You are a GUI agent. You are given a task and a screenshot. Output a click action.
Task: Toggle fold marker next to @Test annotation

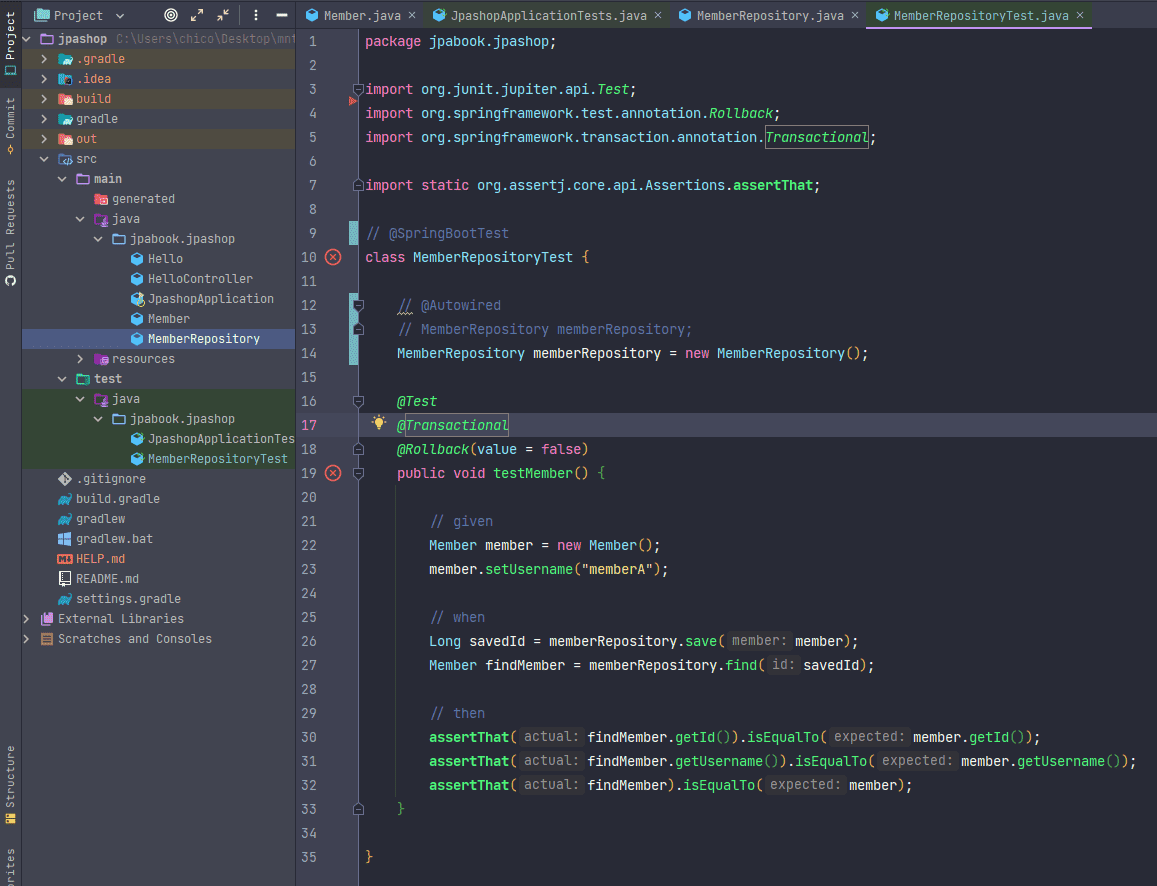[358, 401]
